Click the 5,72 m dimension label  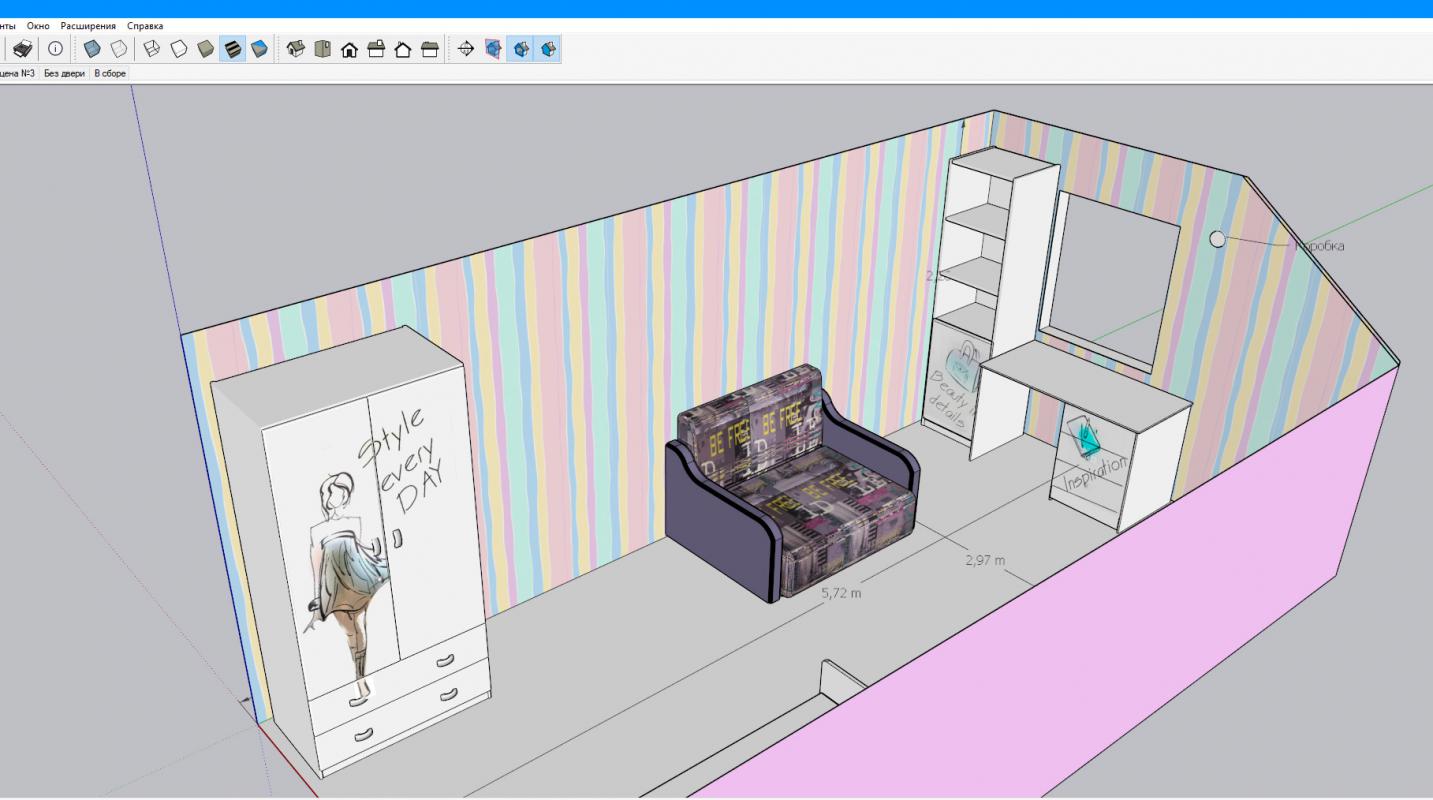coord(841,593)
